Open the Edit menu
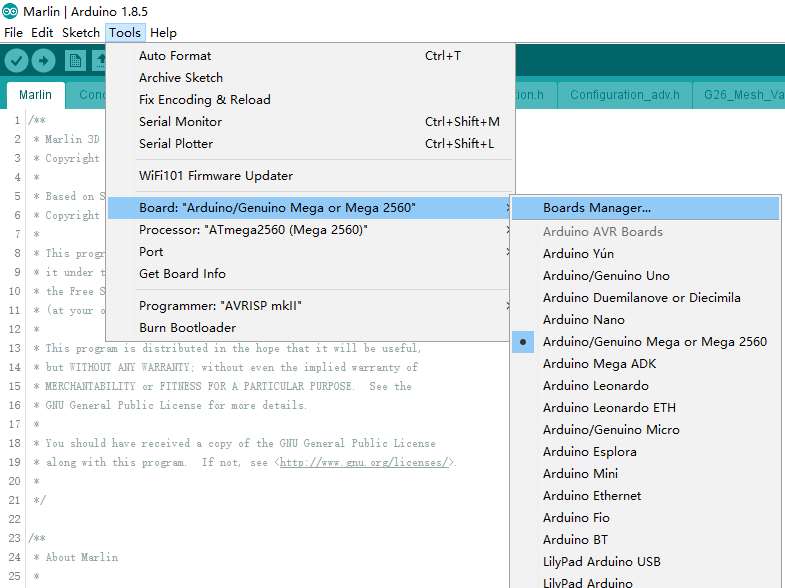 coord(42,33)
